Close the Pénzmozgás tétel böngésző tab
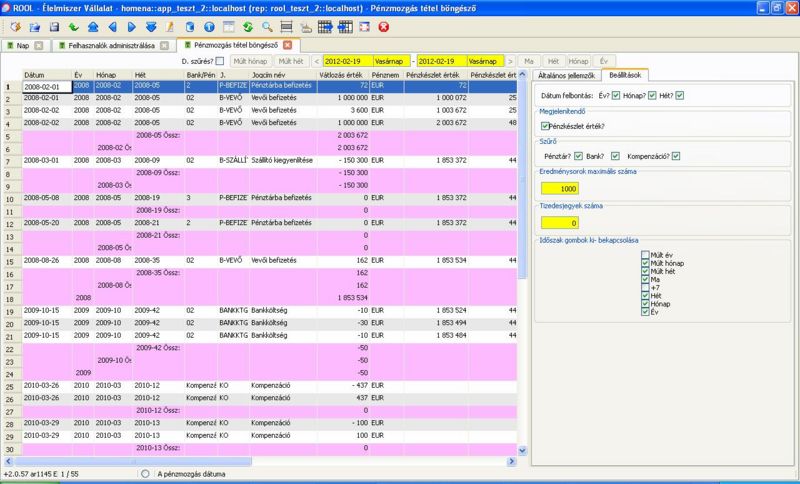Screen dimensions: 800x484 [x=287, y=46]
